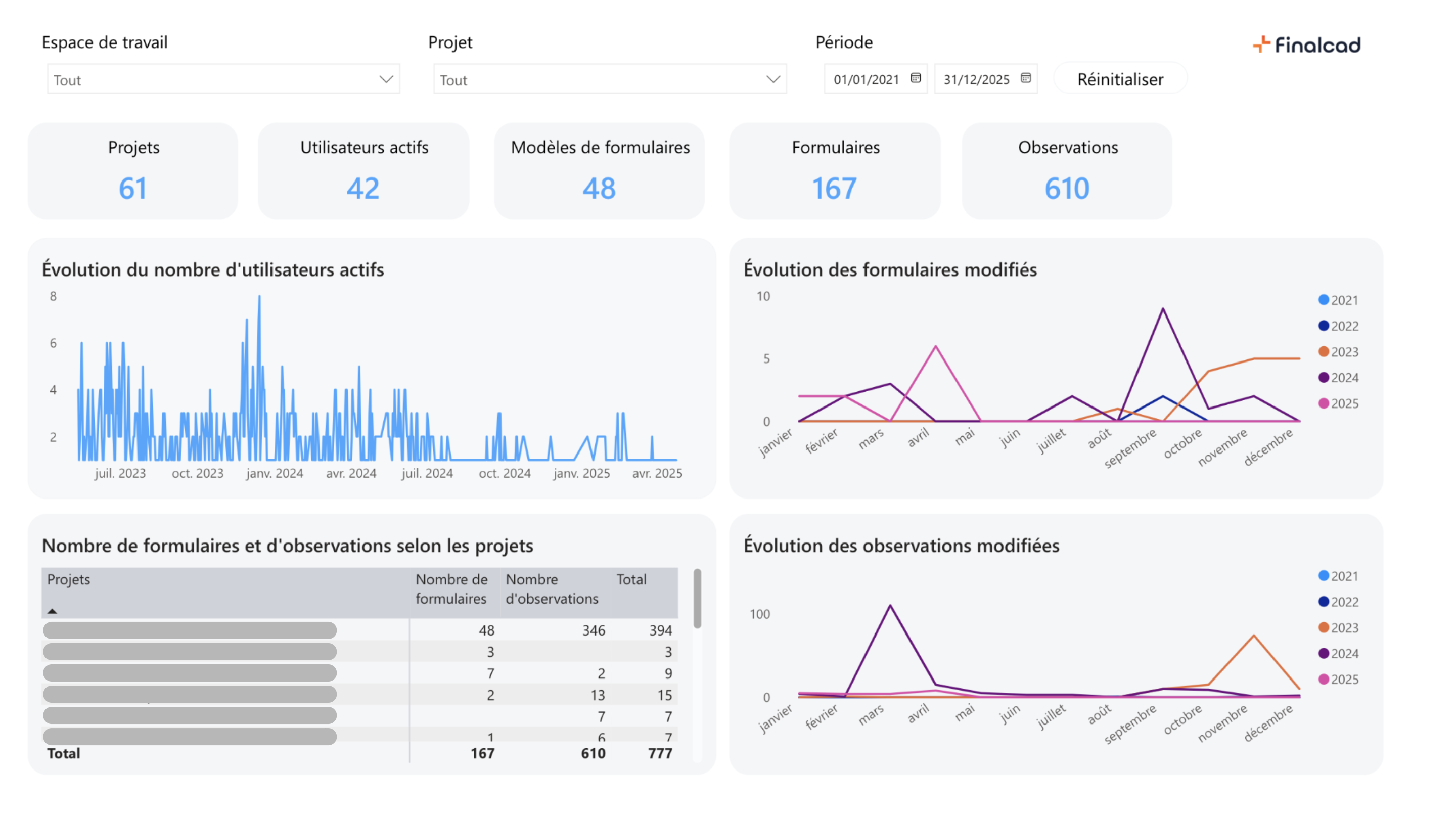Click the sort arrow under Projets column
Screen dimensions: 1456x815
(52, 611)
